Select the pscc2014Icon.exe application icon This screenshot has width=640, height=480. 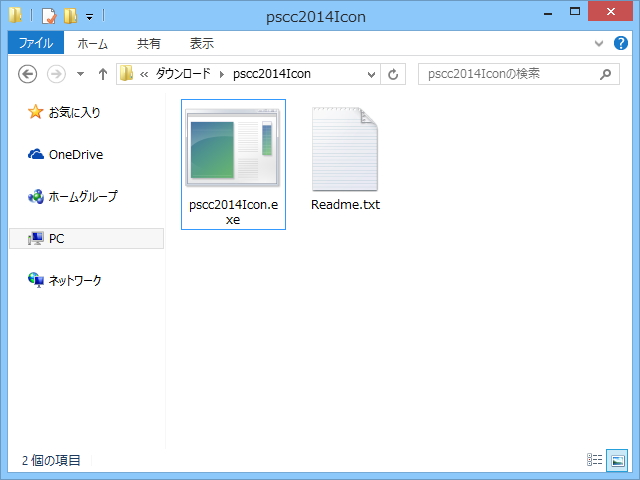233,148
